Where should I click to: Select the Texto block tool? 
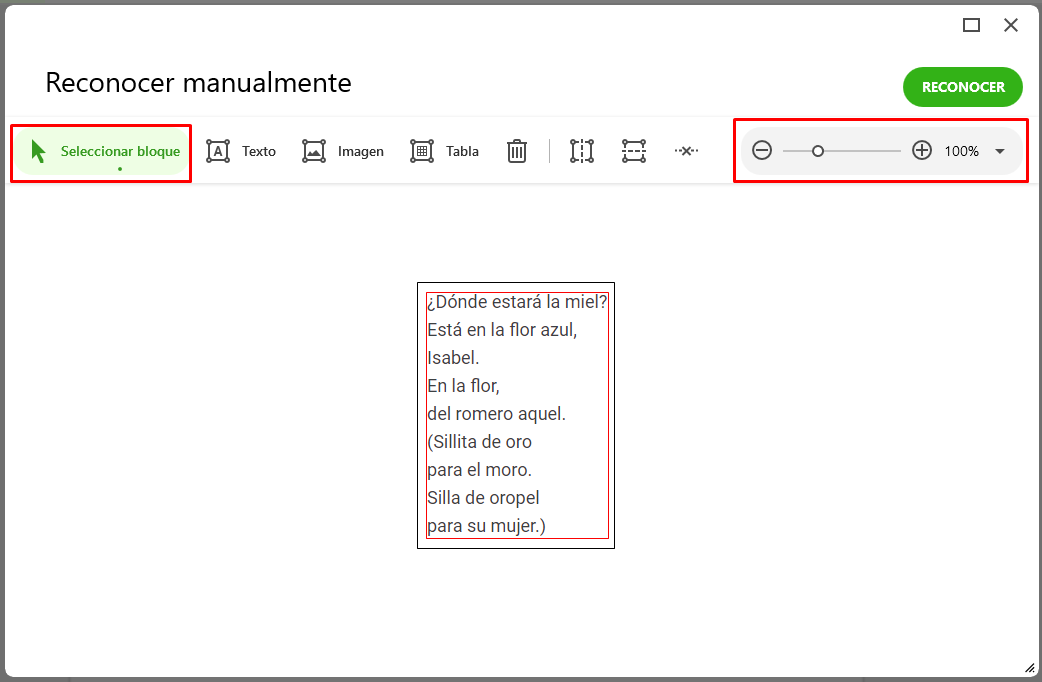point(241,152)
